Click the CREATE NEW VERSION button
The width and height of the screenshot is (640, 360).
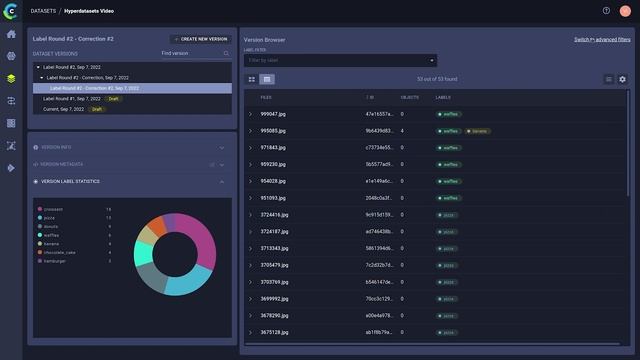coord(200,39)
